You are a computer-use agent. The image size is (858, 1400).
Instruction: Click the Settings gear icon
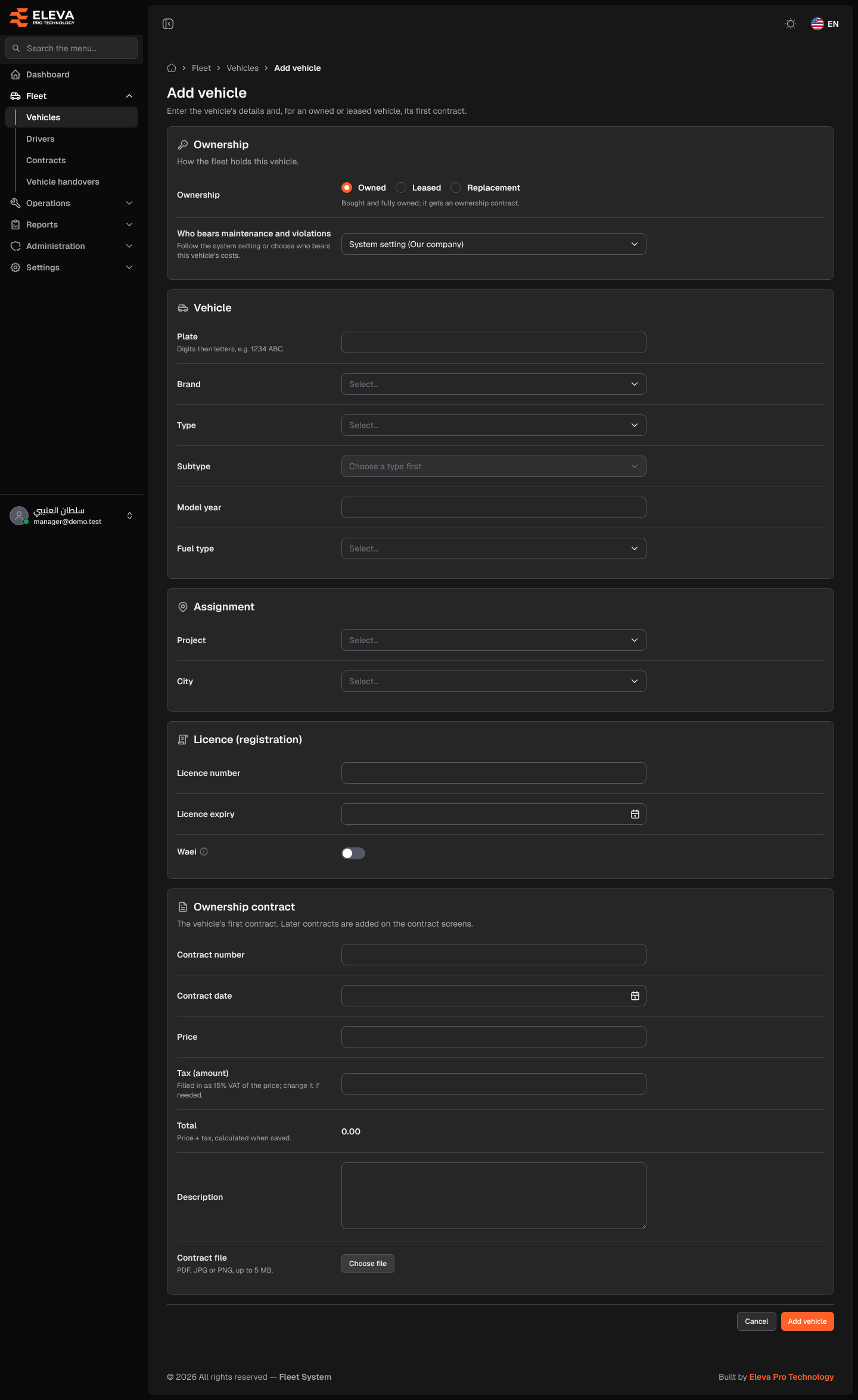click(x=15, y=267)
